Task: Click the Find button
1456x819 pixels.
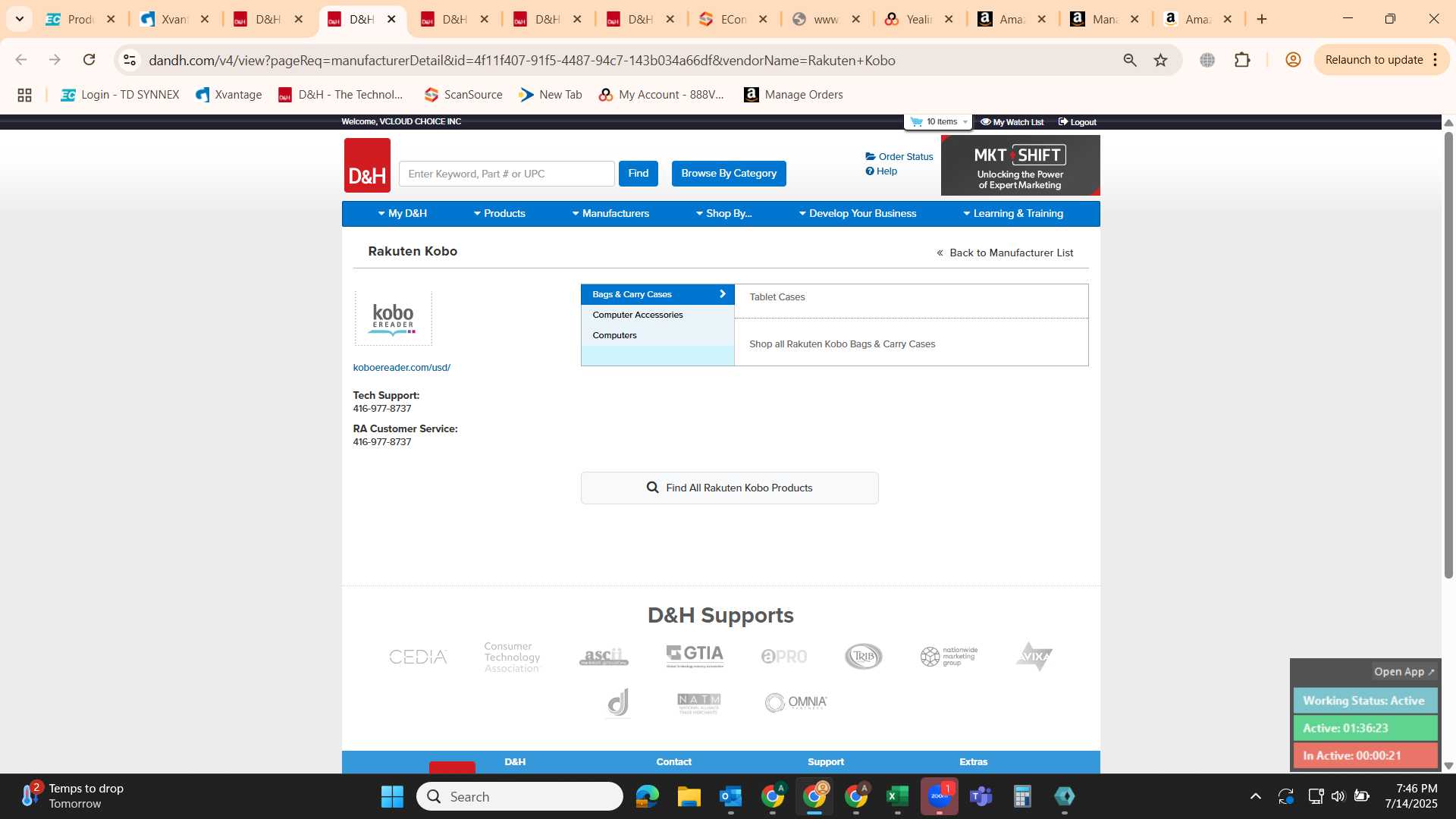Action: point(639,174)
